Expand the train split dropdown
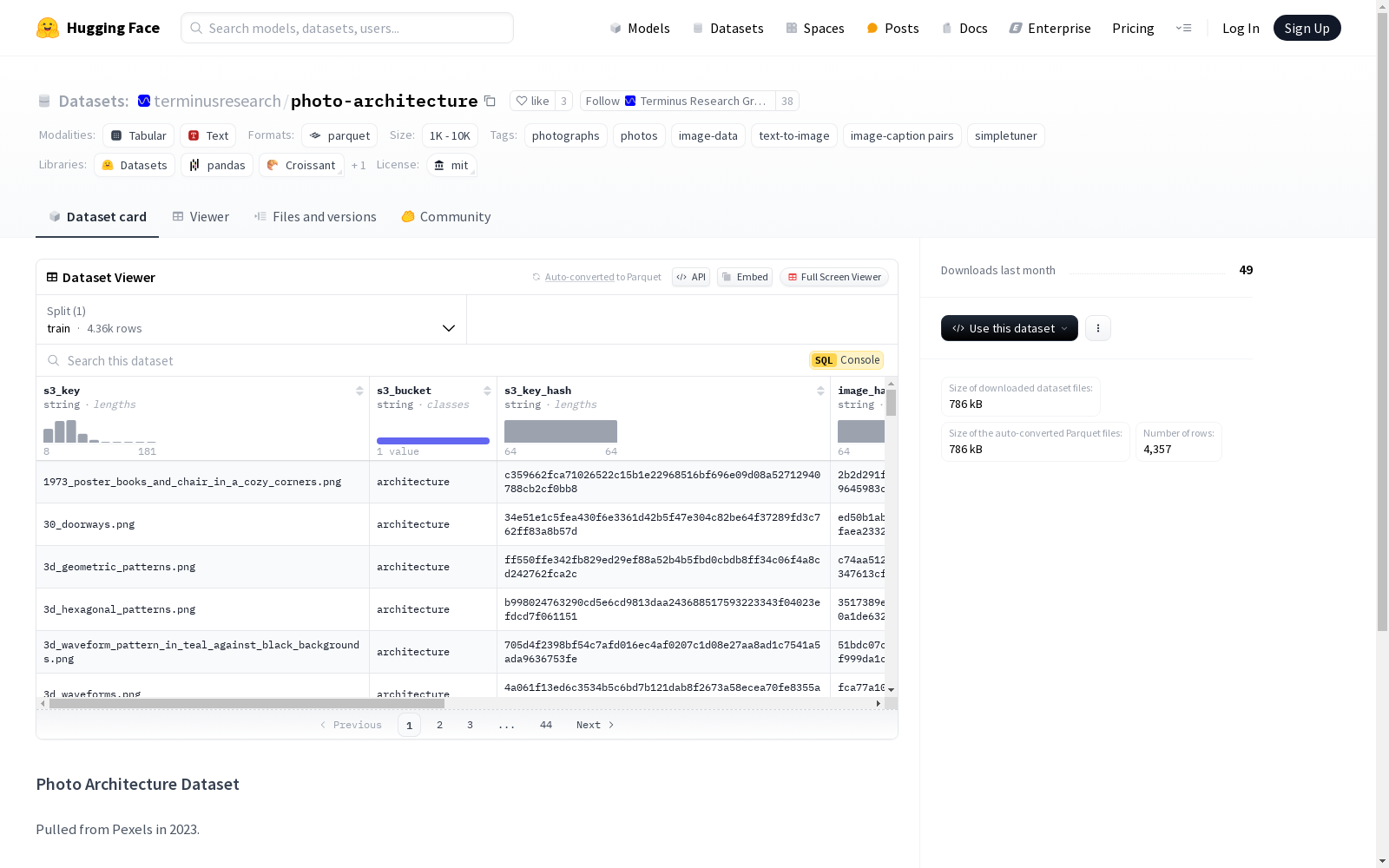 pyautogui.click(x=252, y=319)
